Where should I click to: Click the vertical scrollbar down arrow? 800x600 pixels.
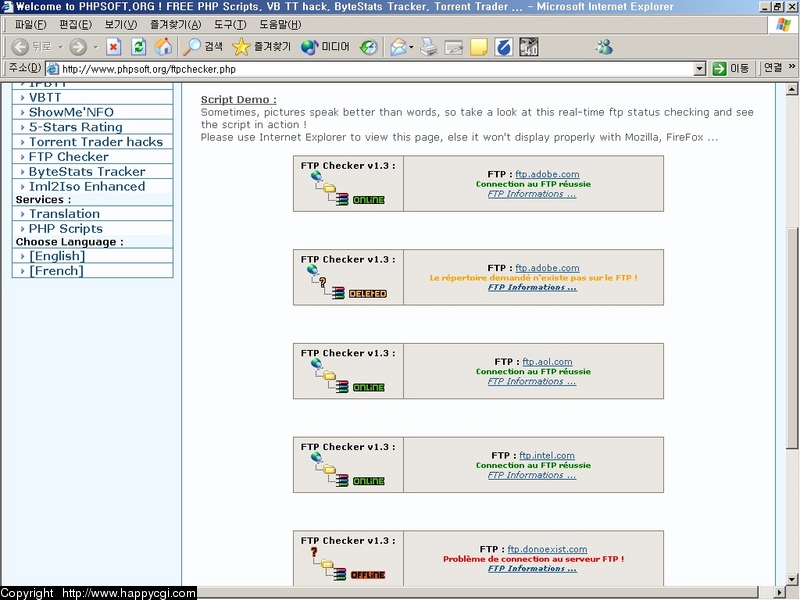click(x=791, y=580)
